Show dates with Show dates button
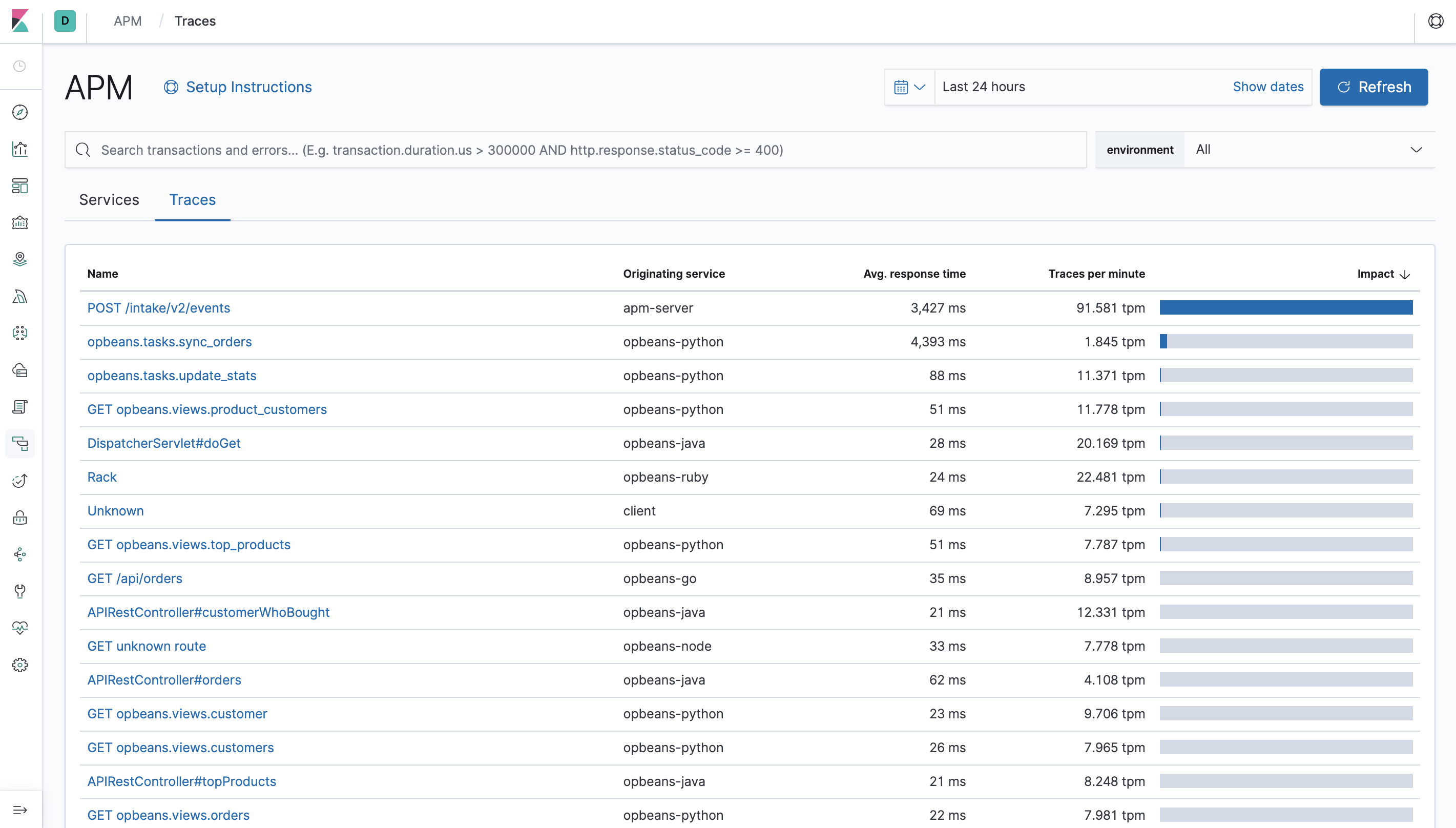The height and width of the screenshot is (828, 1456). point(1268,86)
